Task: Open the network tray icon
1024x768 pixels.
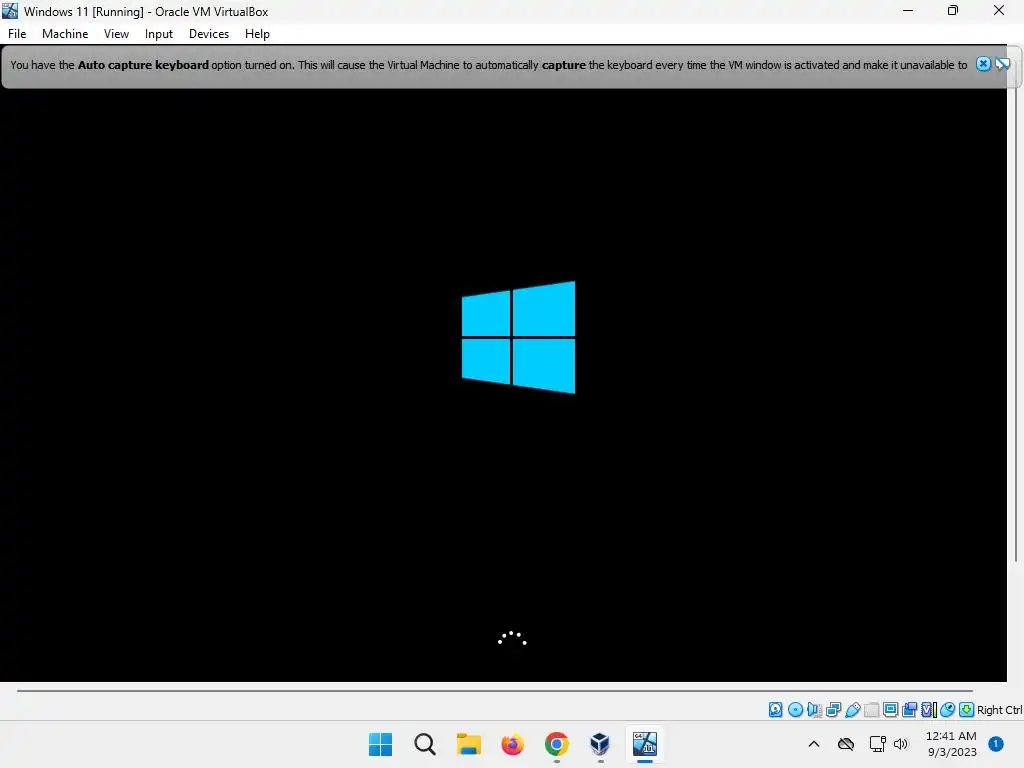Action: (878, 744)
